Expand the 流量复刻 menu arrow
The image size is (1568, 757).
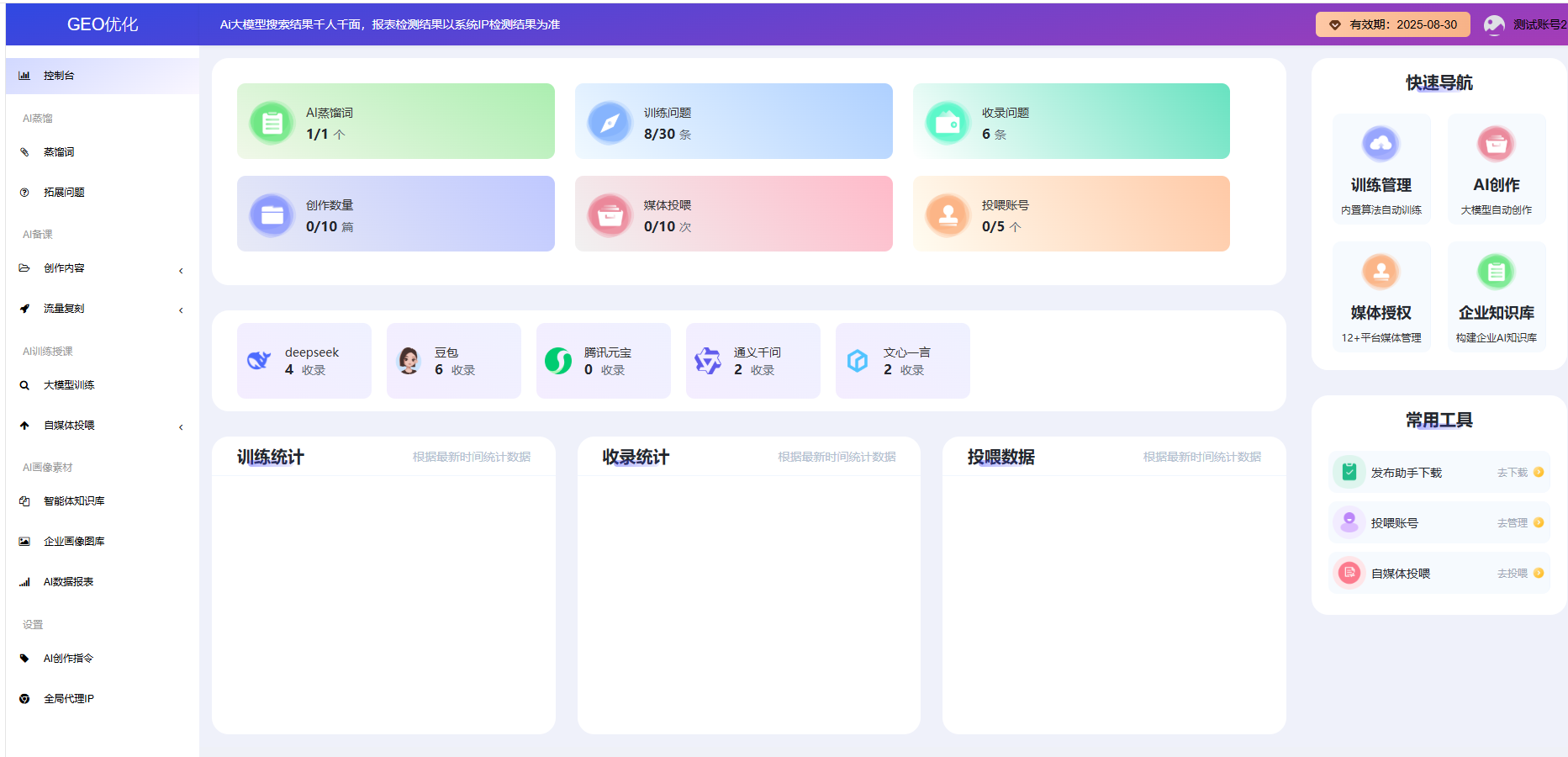181,310
